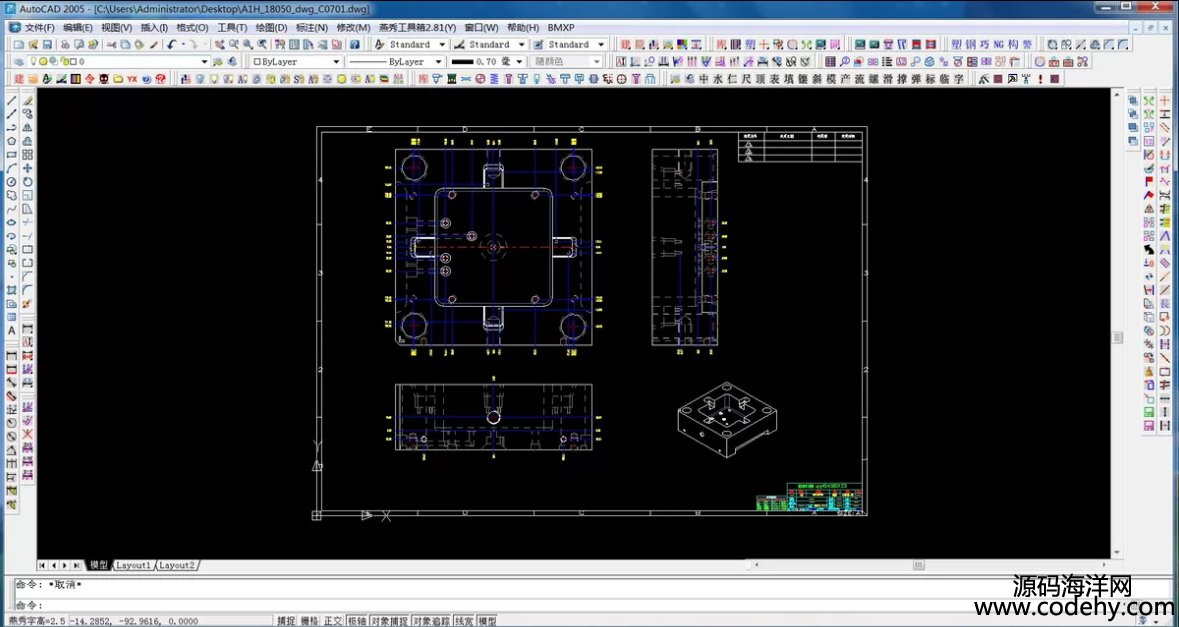Open the 编辑(E) menu
This screenshot has height=627, width=1179.
click(x=78, y=28)
